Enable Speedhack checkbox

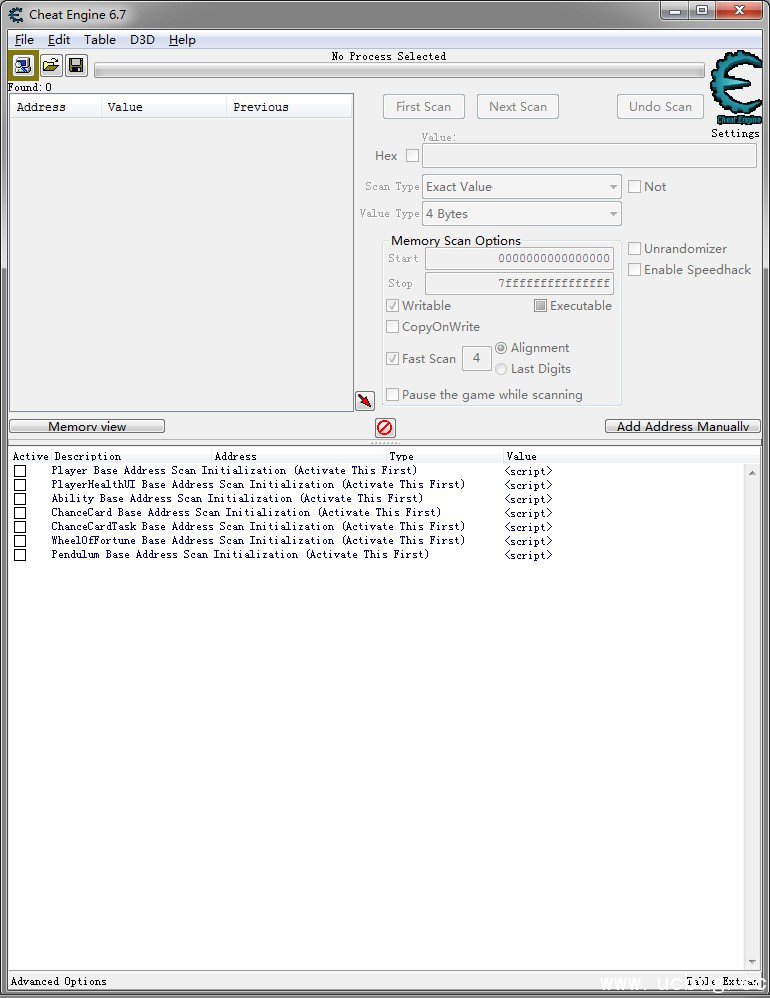click(634, 269)
